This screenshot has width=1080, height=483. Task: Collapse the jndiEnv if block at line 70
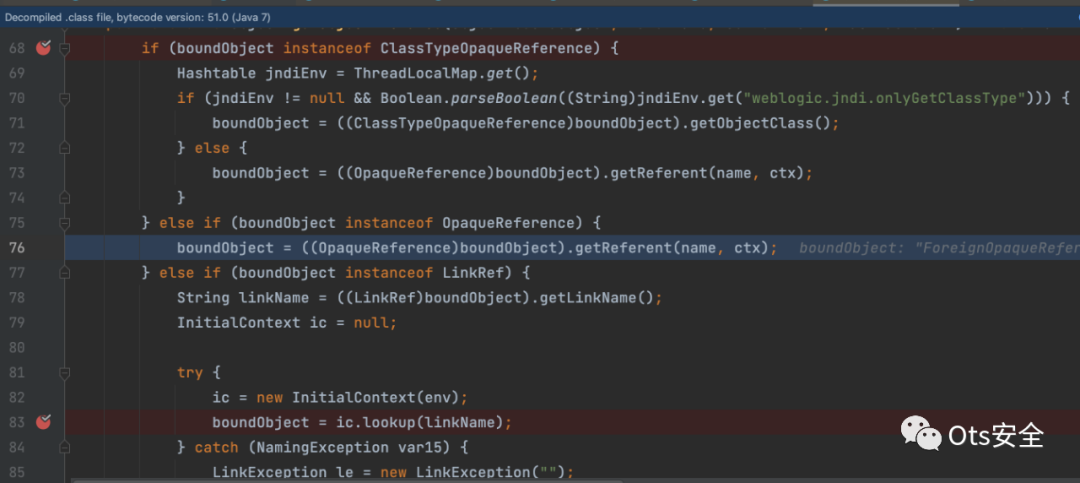coord(65,99)
